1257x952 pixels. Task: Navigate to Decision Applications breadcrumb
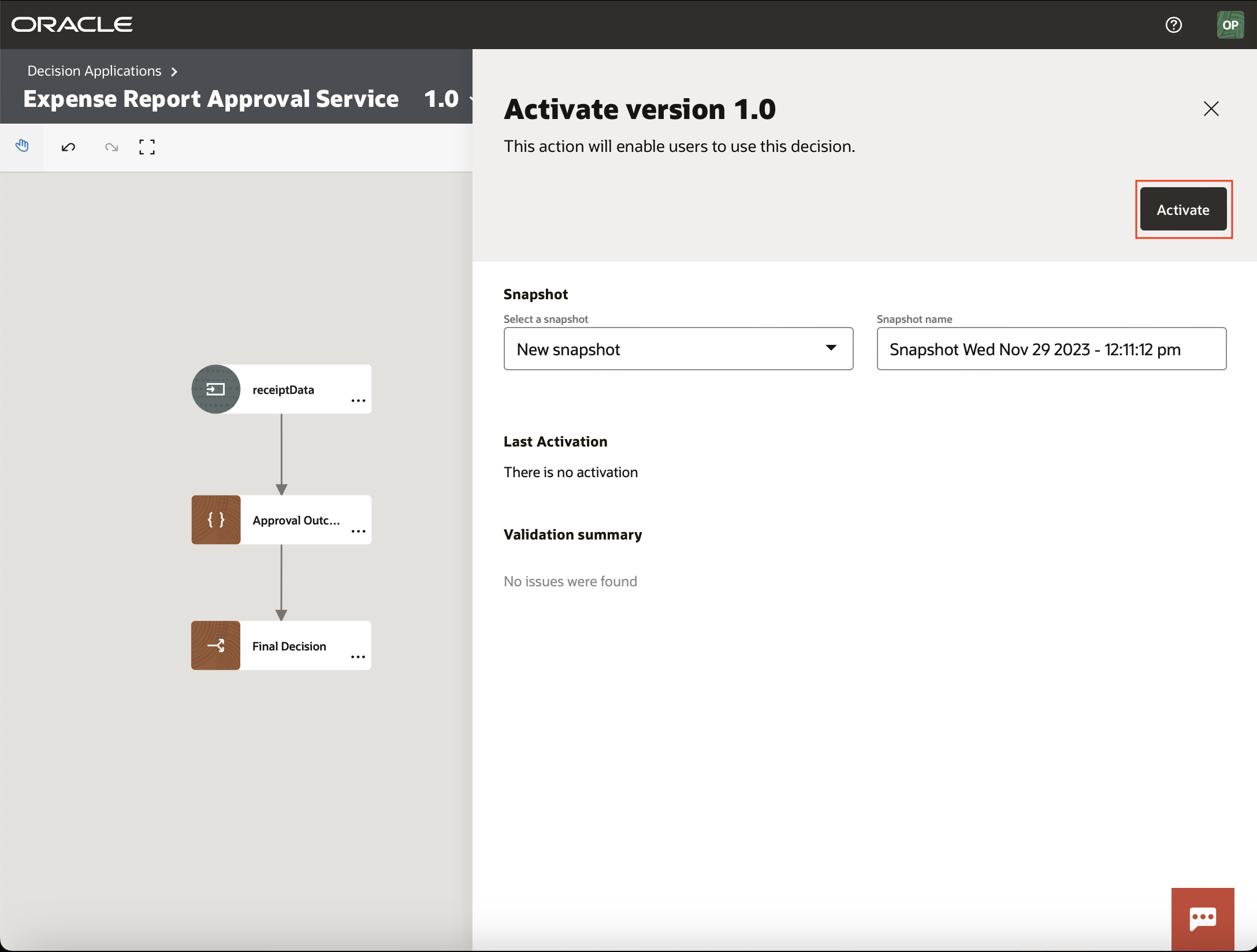click(x=94, y=70)
